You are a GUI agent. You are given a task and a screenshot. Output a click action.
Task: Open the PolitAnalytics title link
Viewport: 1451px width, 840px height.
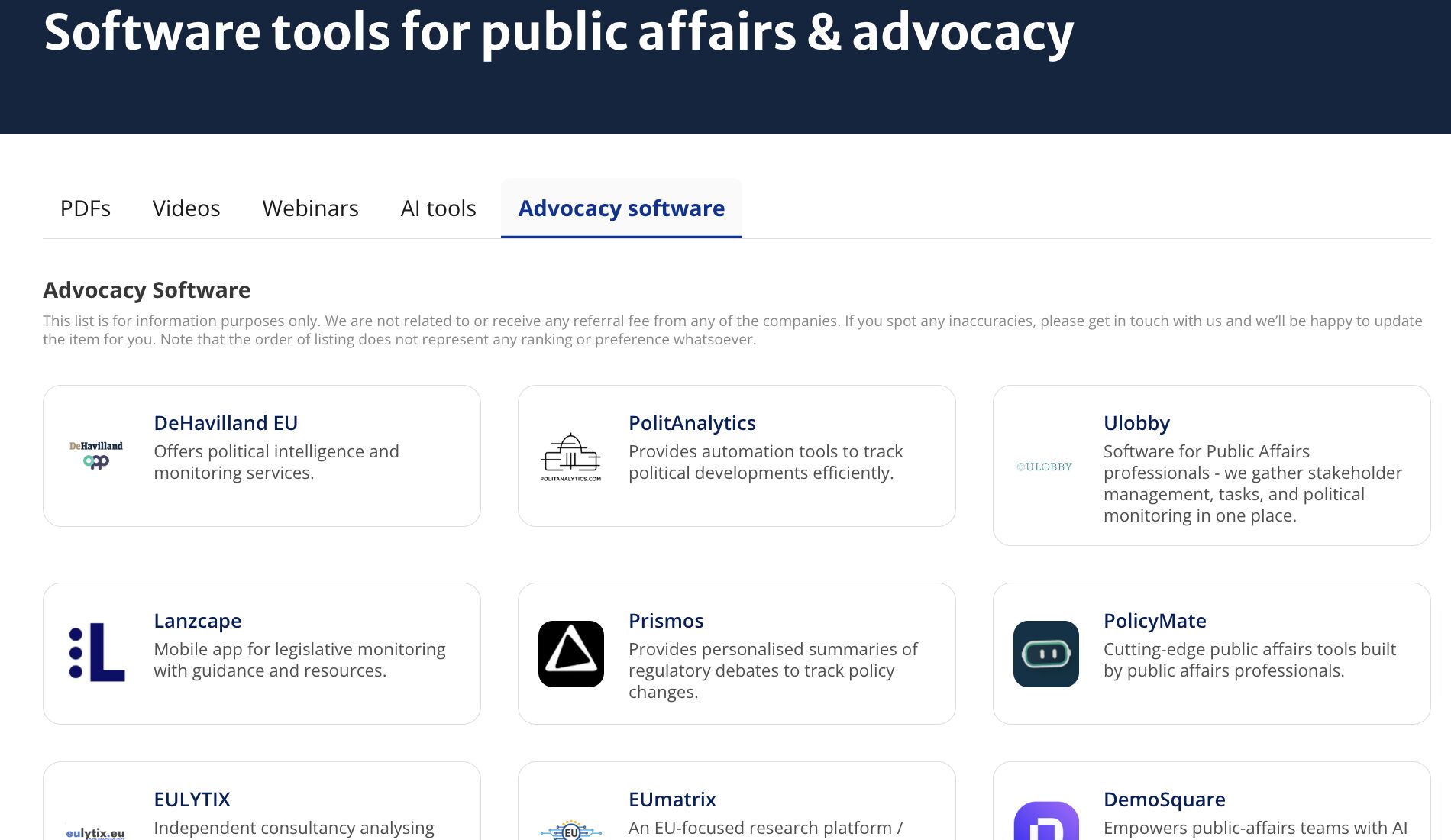click(692, 423)
